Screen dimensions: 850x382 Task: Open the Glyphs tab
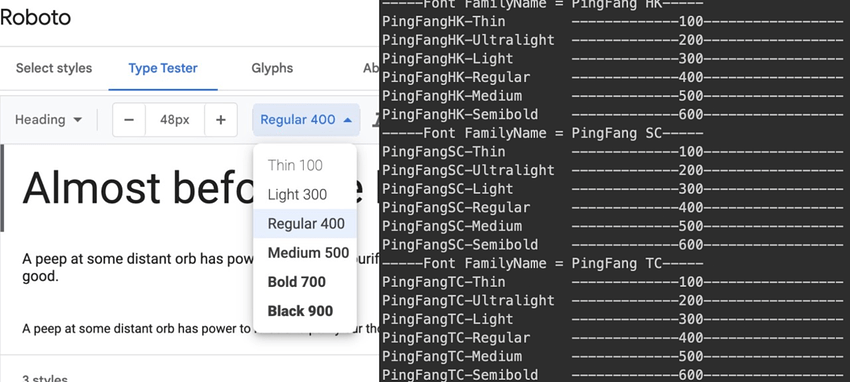coord(272,68)
